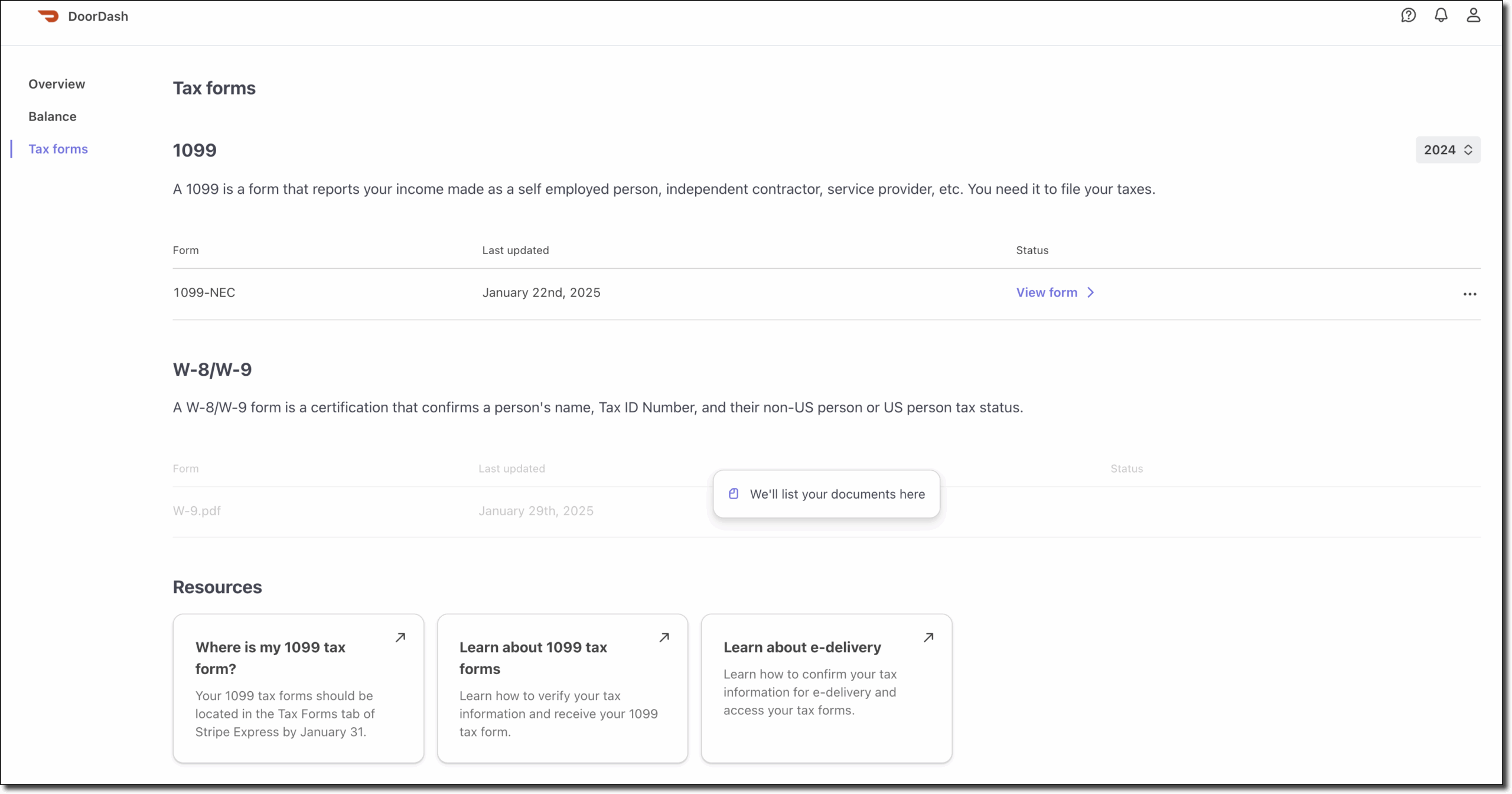Click the DoorDash brand name text
The width and height of the screenshot is (1512, 794).
pyautogui.click(x=98, y=17)
